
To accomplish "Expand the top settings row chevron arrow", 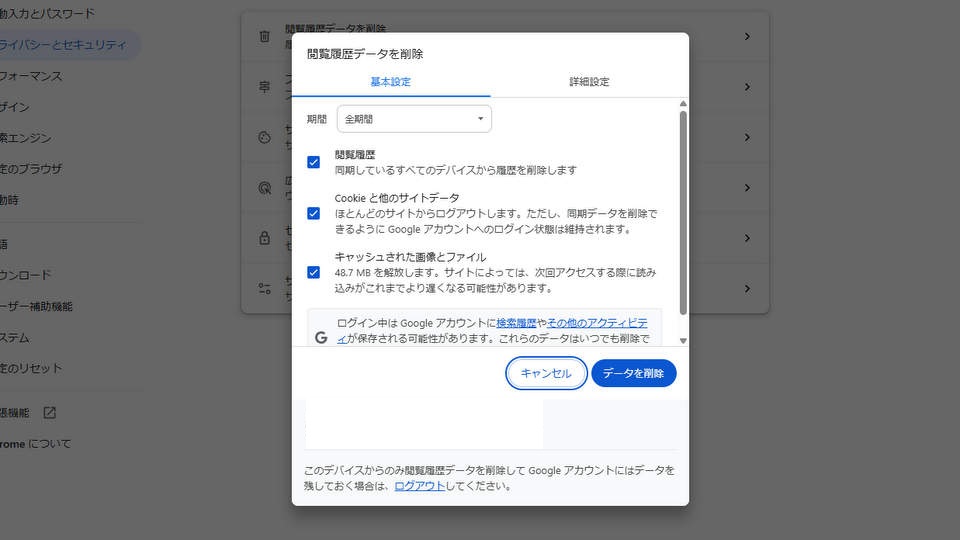I will (746, 36).
